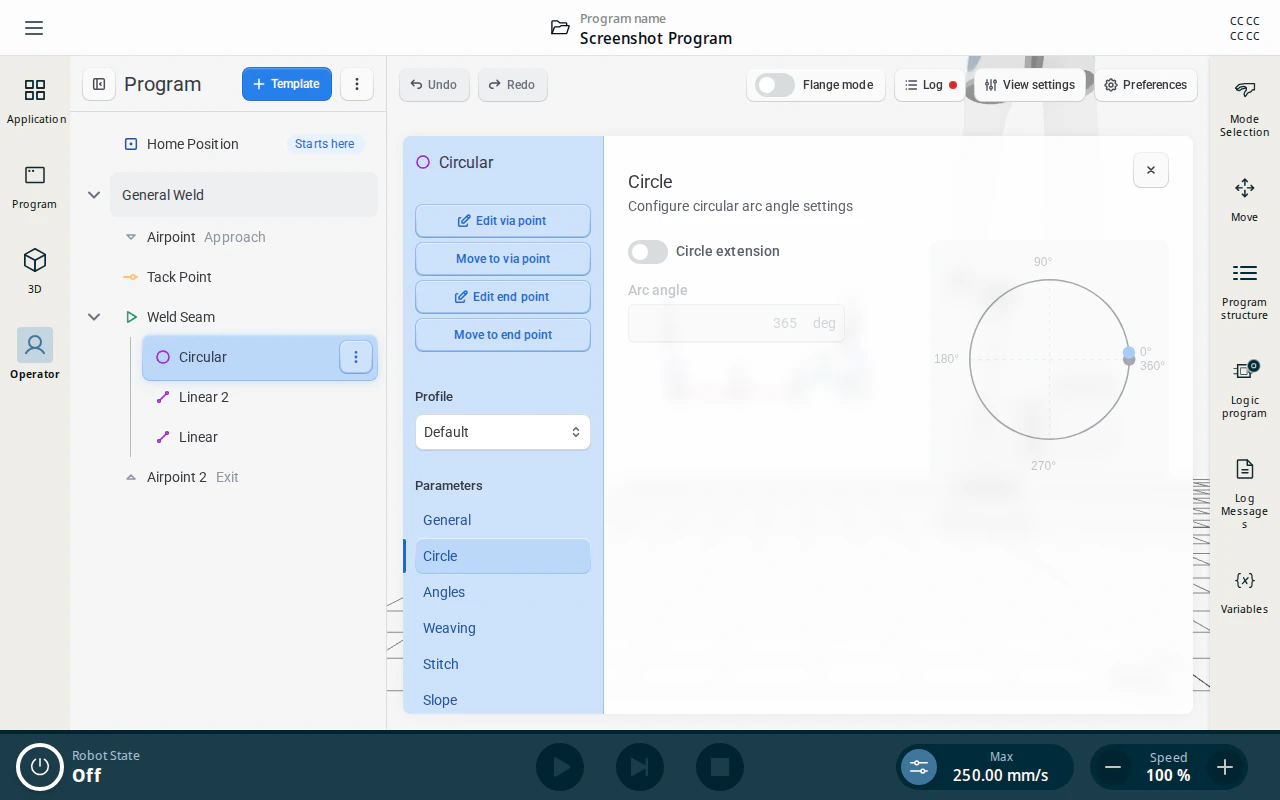Click the Robot State power icon
This screenshot has height=800, width=1280.
pos(40,767)
